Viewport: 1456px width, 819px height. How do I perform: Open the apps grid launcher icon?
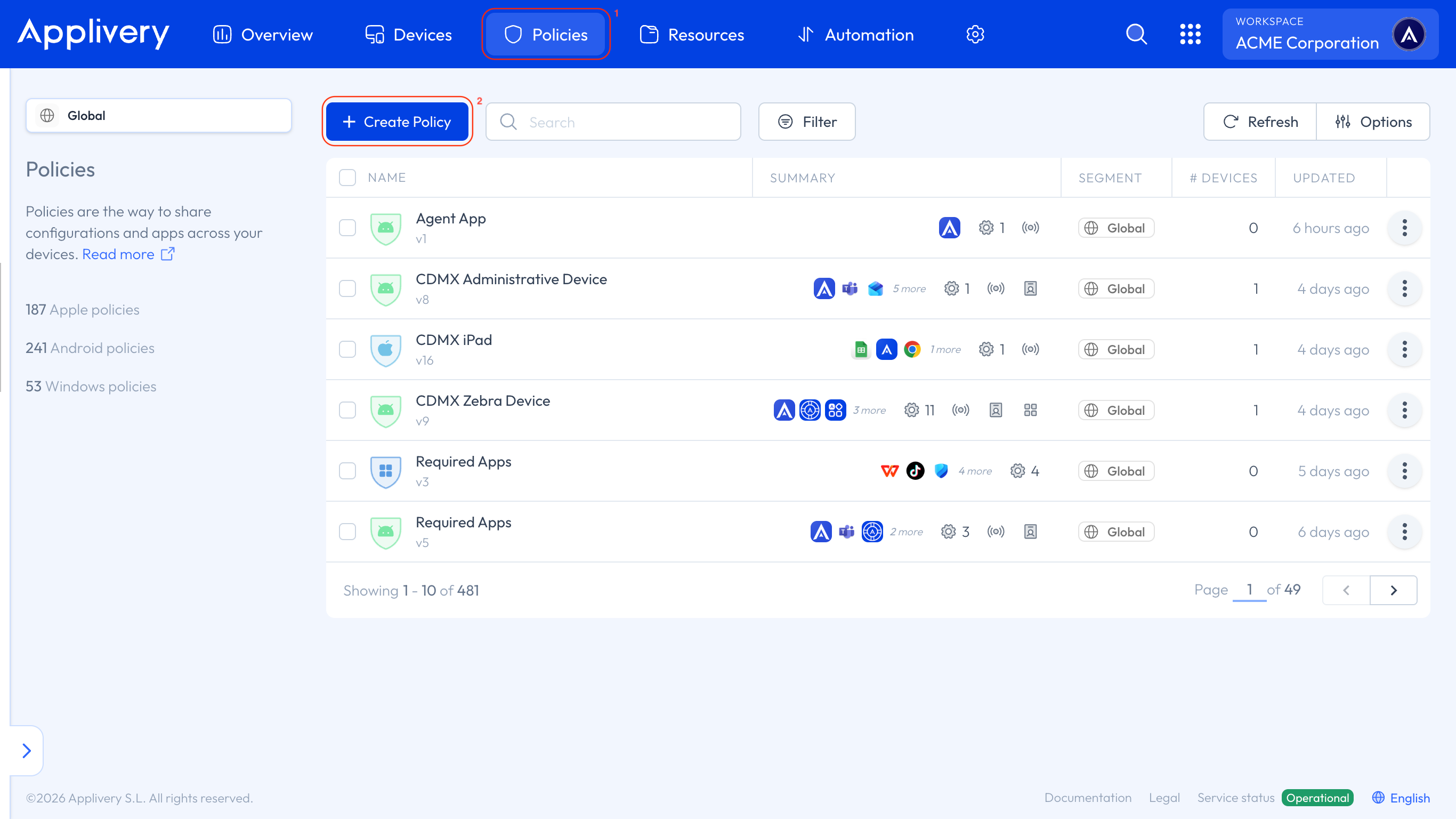[x=1190, y=35]
